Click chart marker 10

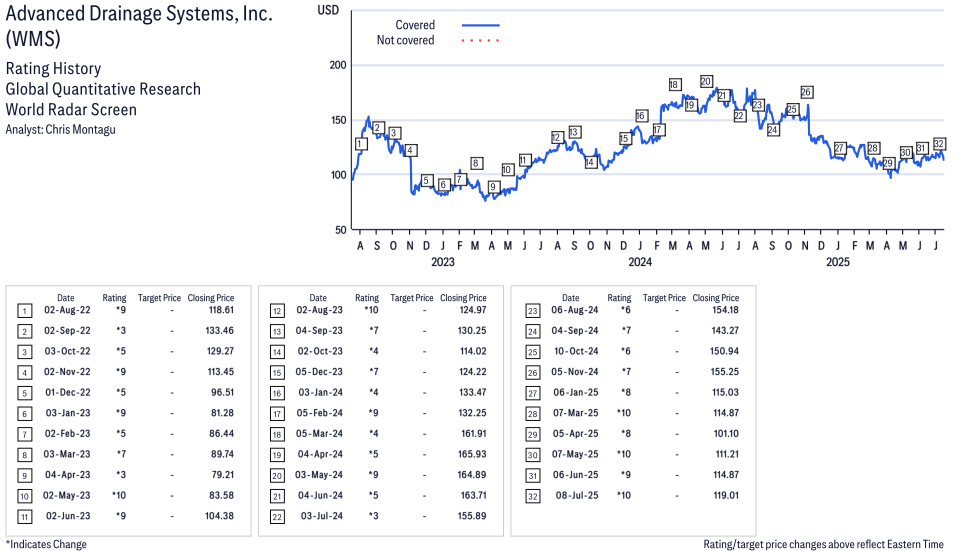point(507,170)
